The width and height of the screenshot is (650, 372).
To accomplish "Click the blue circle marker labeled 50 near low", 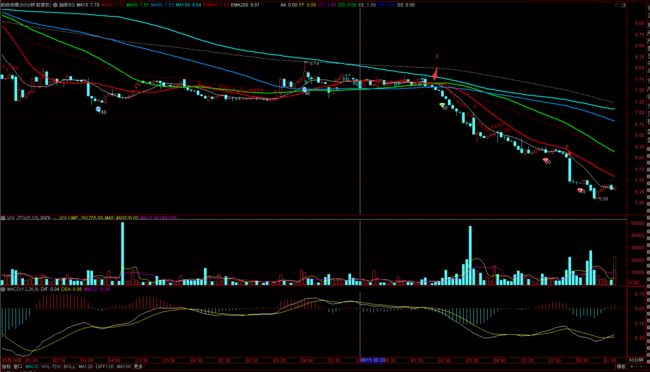I will pyautogui.click(x=98, y=109).
